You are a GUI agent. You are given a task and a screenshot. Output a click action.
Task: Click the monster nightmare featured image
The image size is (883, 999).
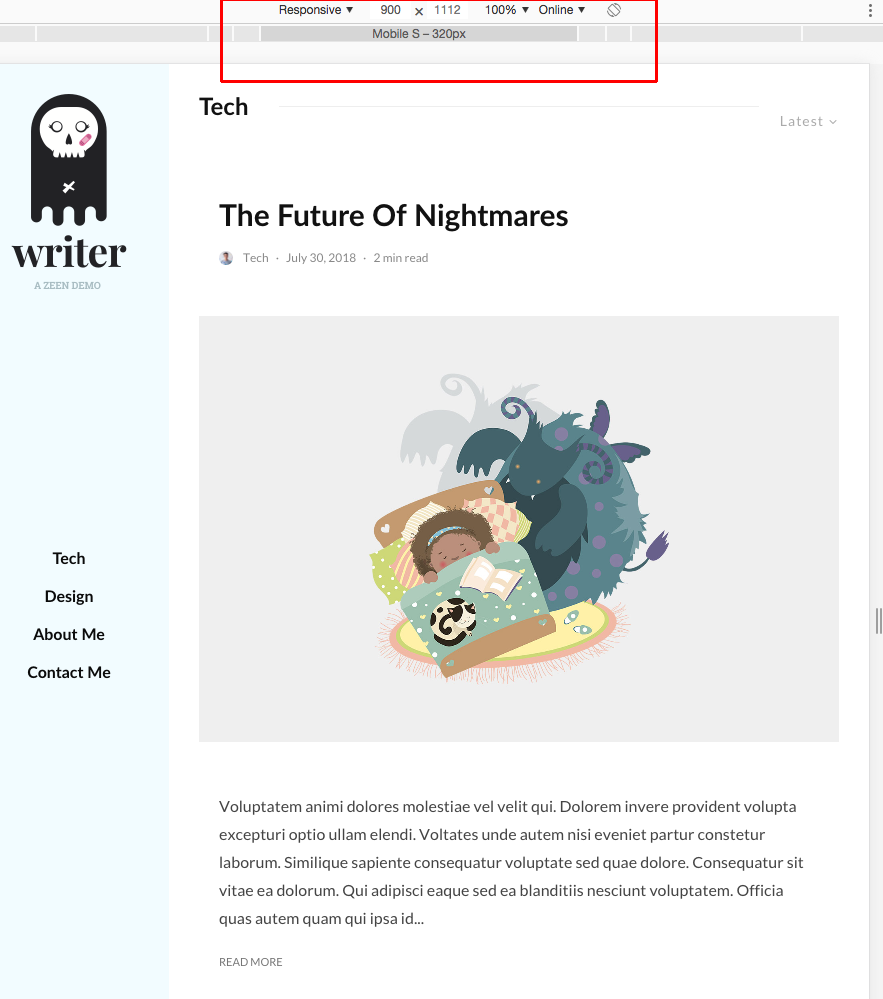[x=519, y=529]
